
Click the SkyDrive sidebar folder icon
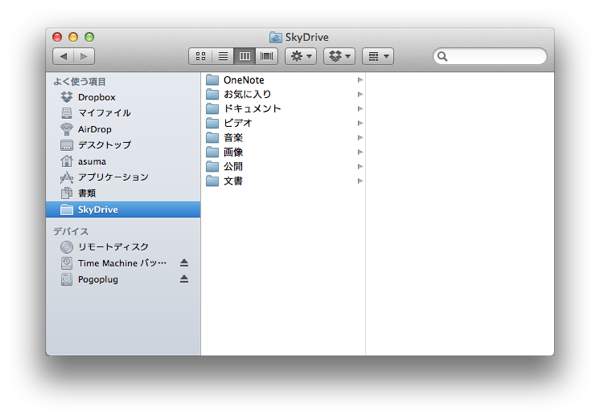67,209
